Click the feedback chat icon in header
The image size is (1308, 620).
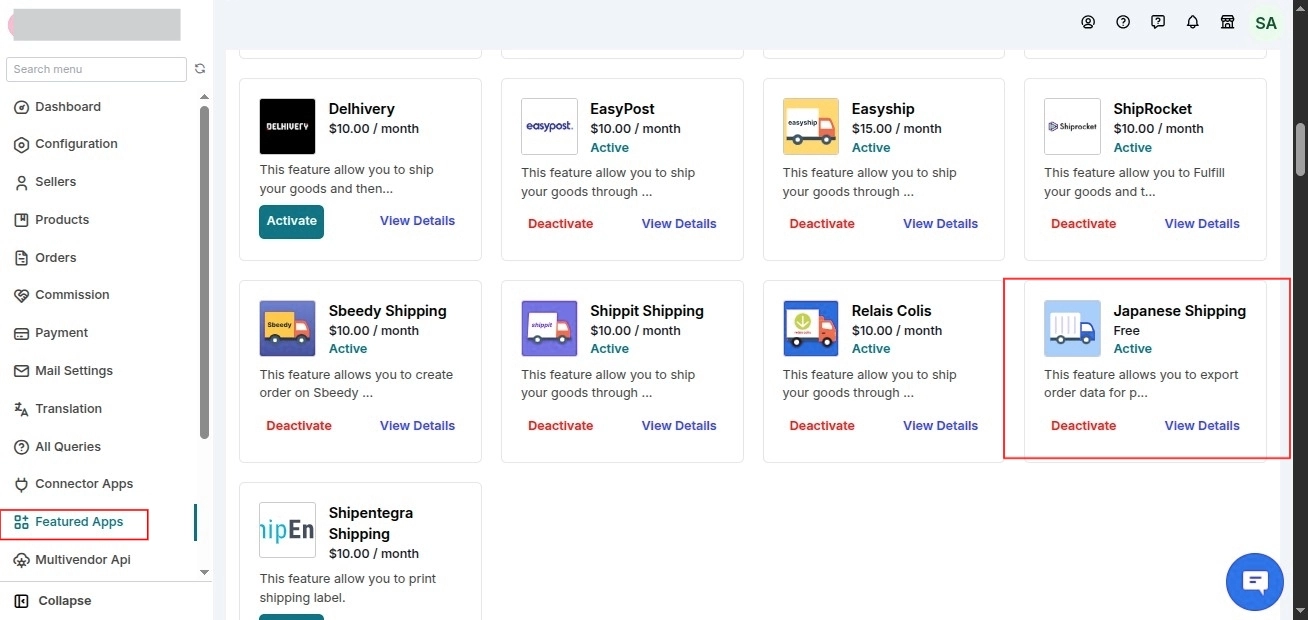coord(1158,22)
